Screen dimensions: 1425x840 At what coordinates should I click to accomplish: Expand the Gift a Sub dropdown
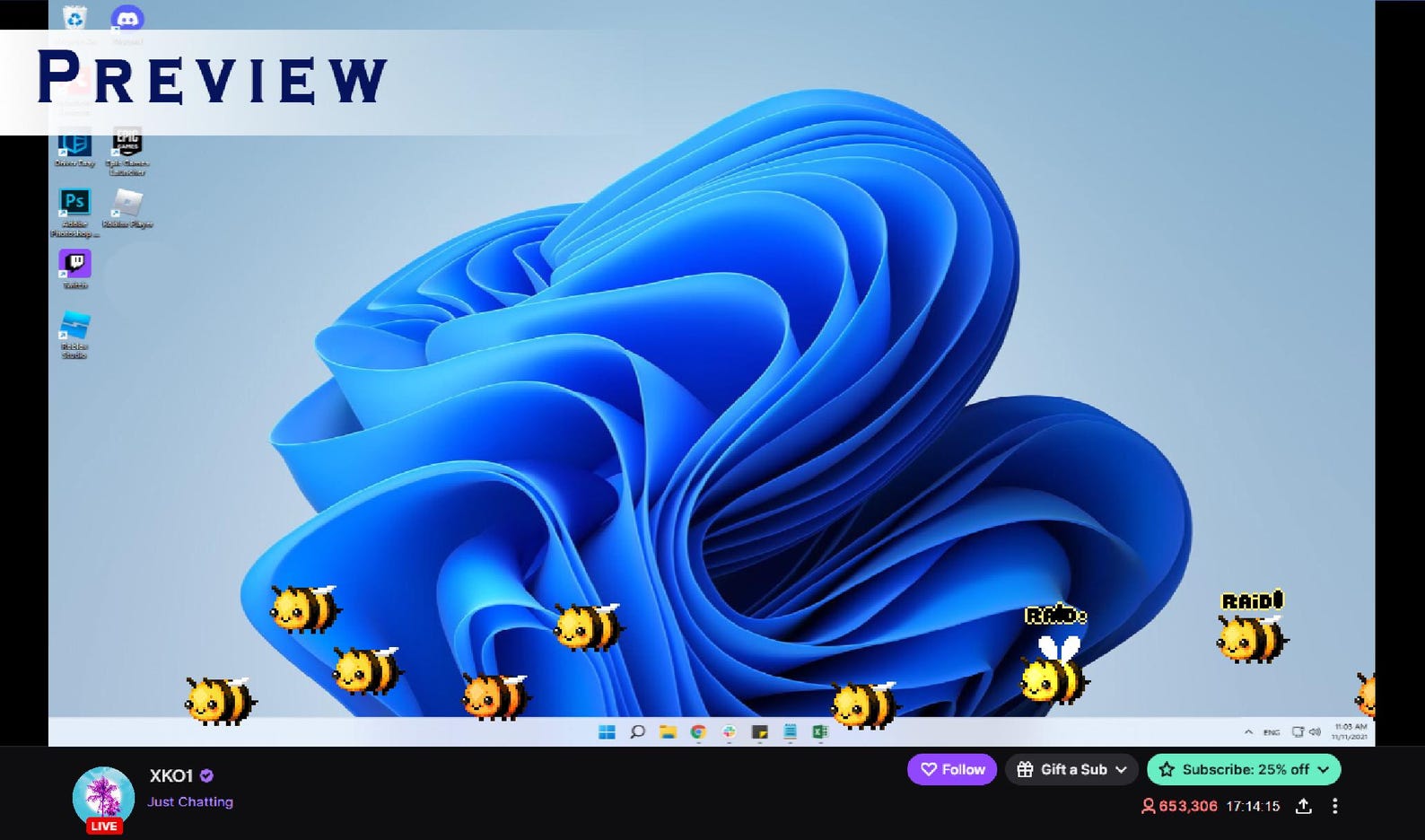coord(1071,769)
